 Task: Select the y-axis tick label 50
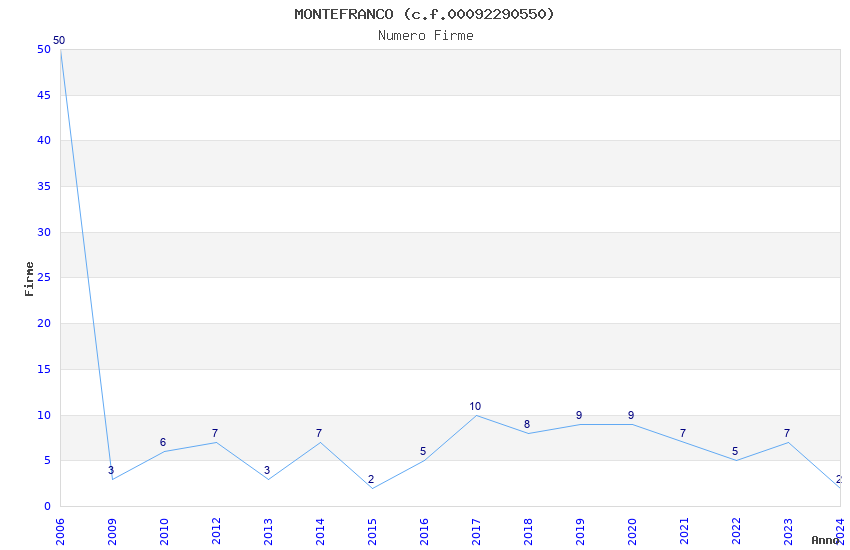point(44,49)
